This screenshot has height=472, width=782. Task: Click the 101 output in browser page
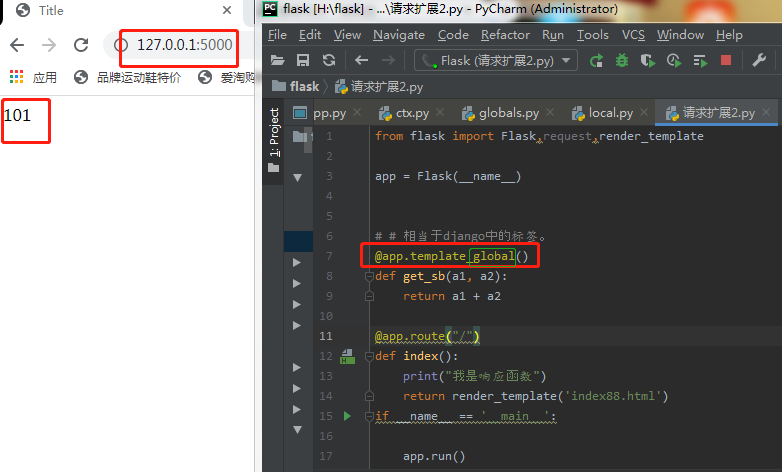point(17,116)
